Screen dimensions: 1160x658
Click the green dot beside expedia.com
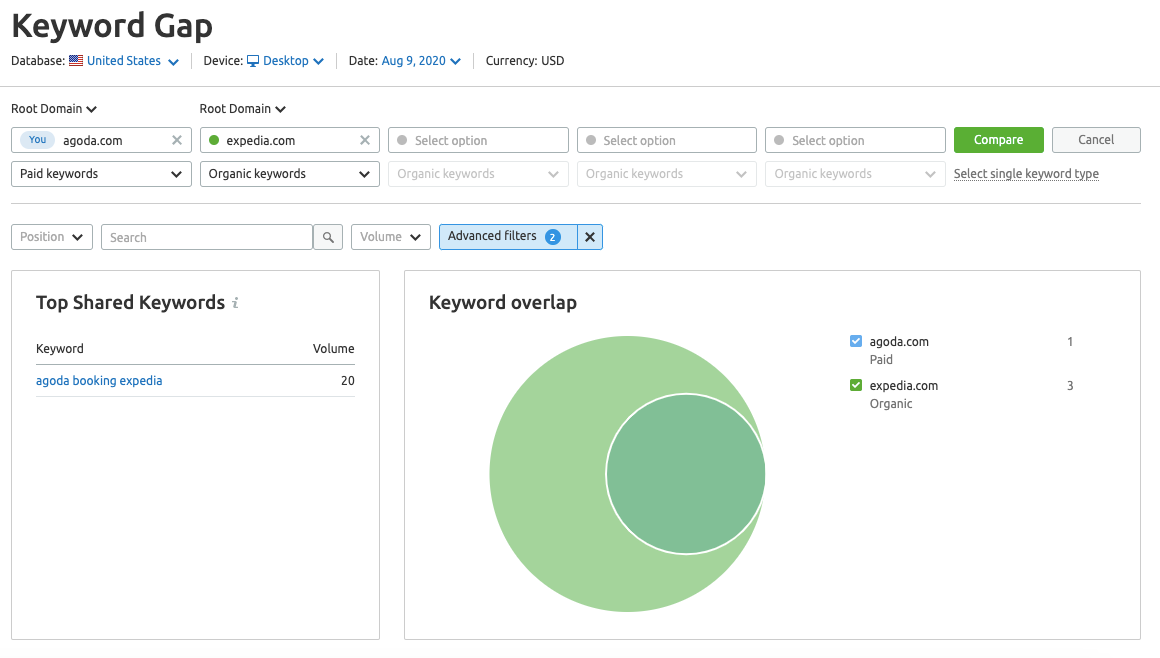click(214, 140)
